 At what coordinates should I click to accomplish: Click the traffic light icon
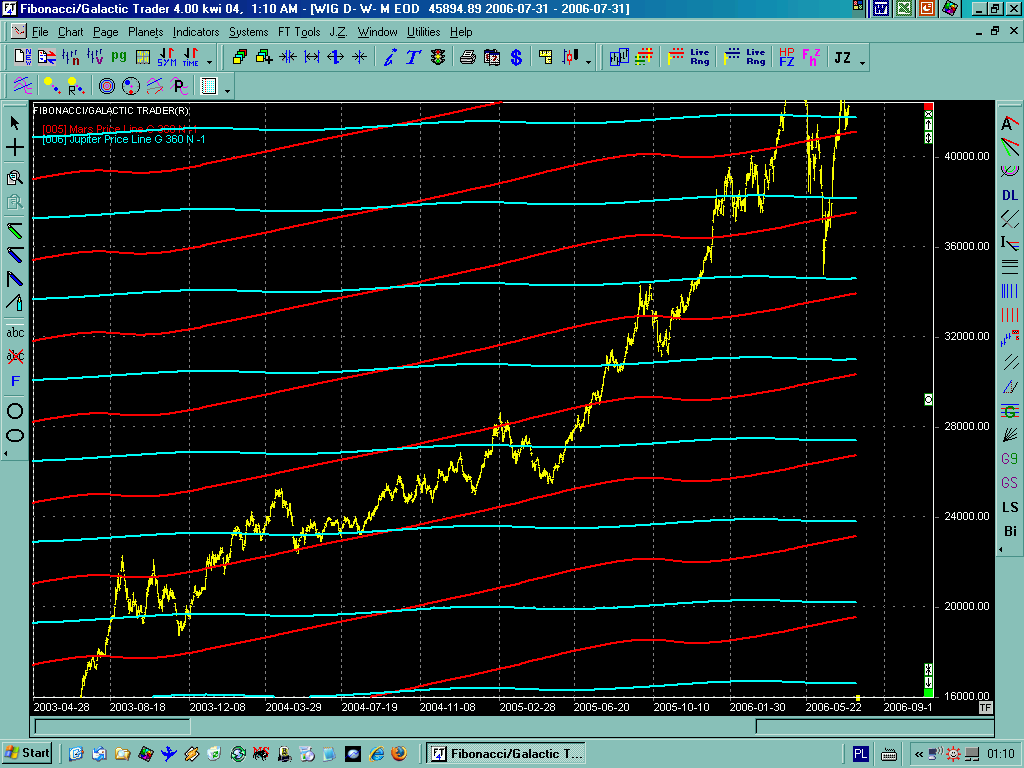tap(438, 58)
